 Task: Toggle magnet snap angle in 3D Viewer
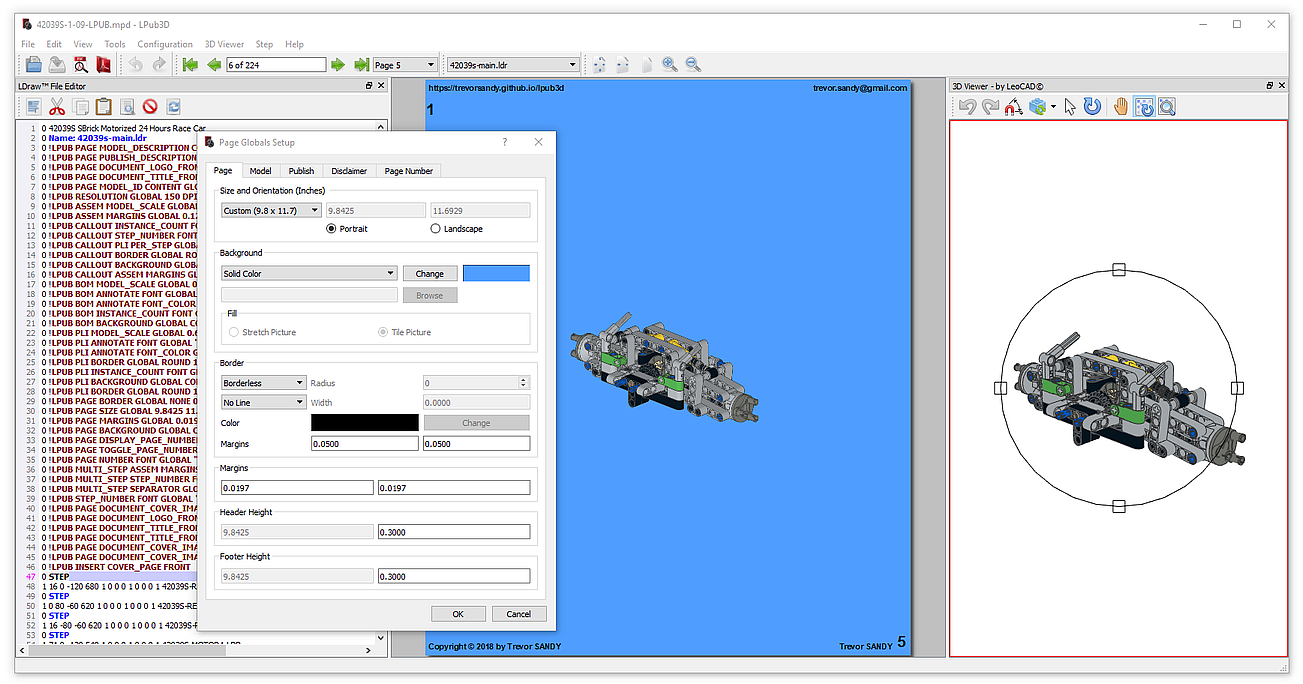(1014, 106)
